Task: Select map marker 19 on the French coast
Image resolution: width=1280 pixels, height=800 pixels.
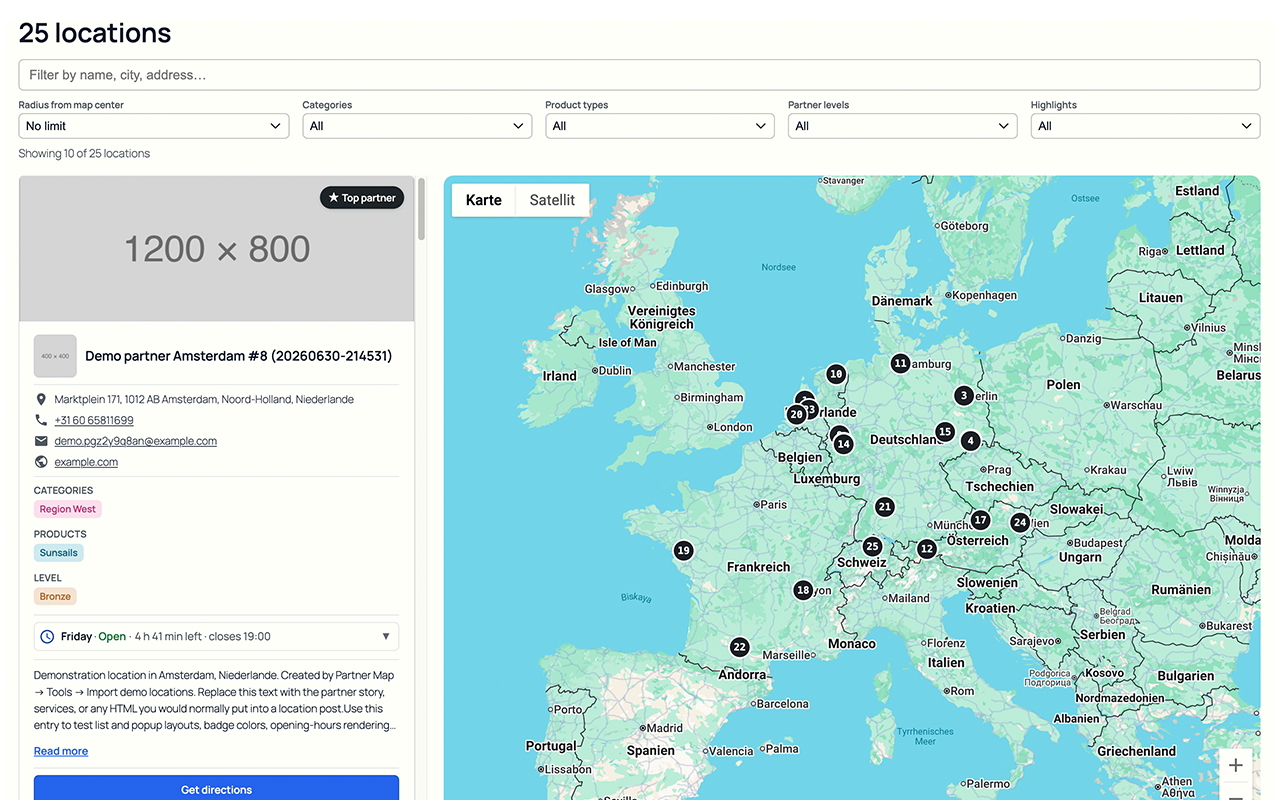Action: (683, 550)
